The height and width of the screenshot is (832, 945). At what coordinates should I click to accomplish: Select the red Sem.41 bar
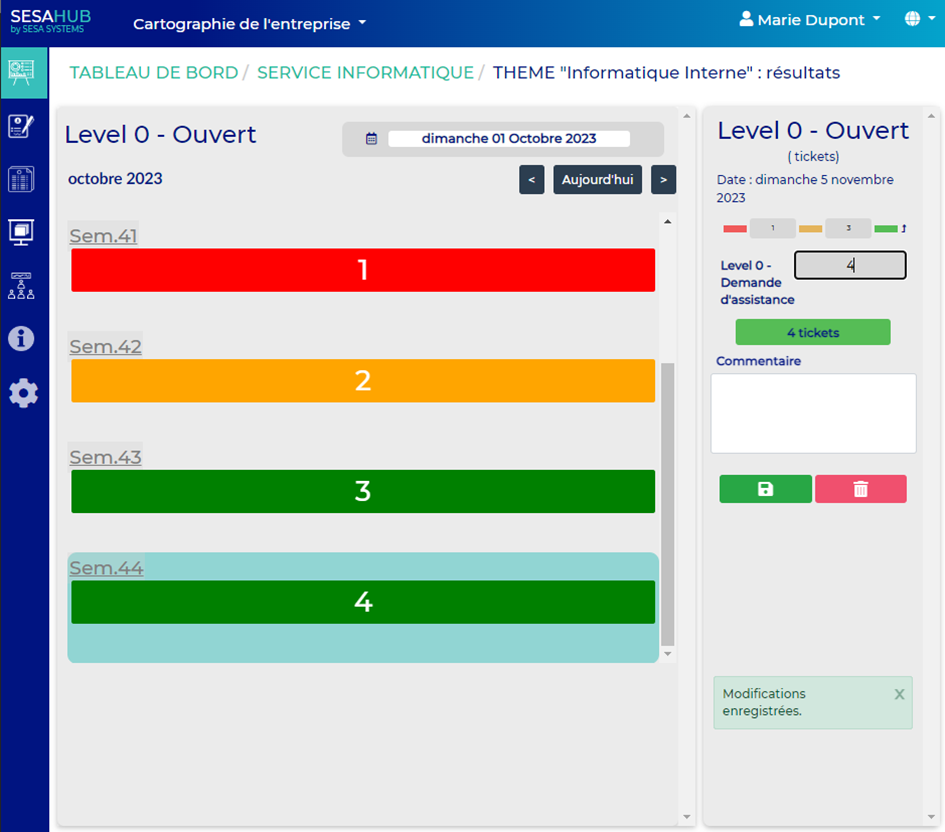point(363,270)
